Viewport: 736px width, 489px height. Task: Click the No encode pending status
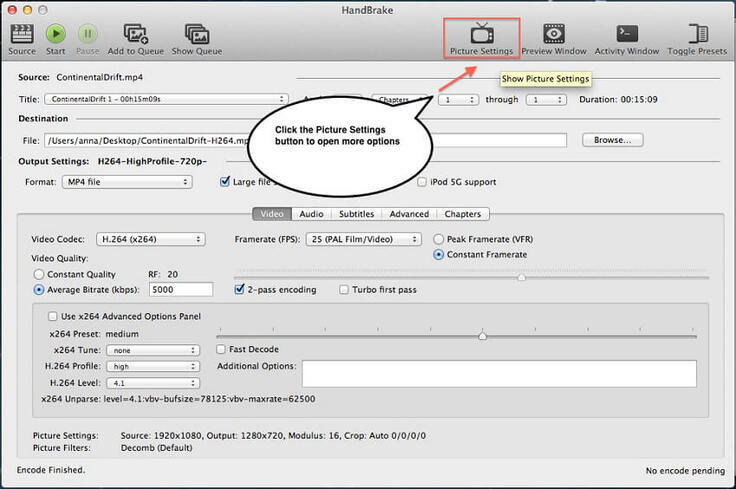pyautogui.click(x=685, y=470)
